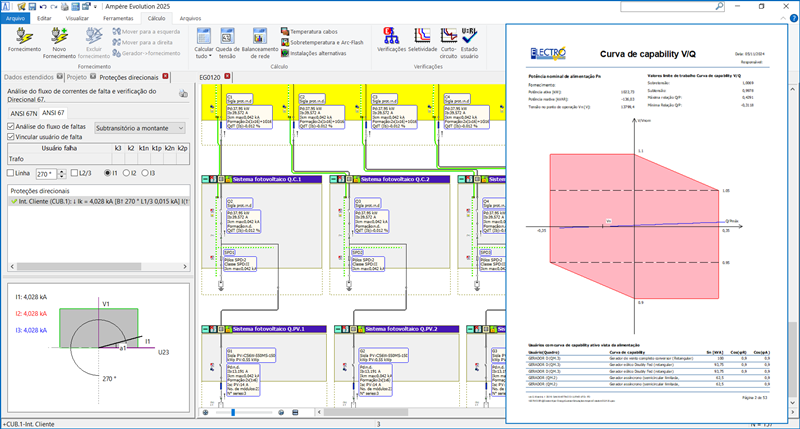
Task: Expand the quick access toolbar customization arrow
Action: (95, 7)
